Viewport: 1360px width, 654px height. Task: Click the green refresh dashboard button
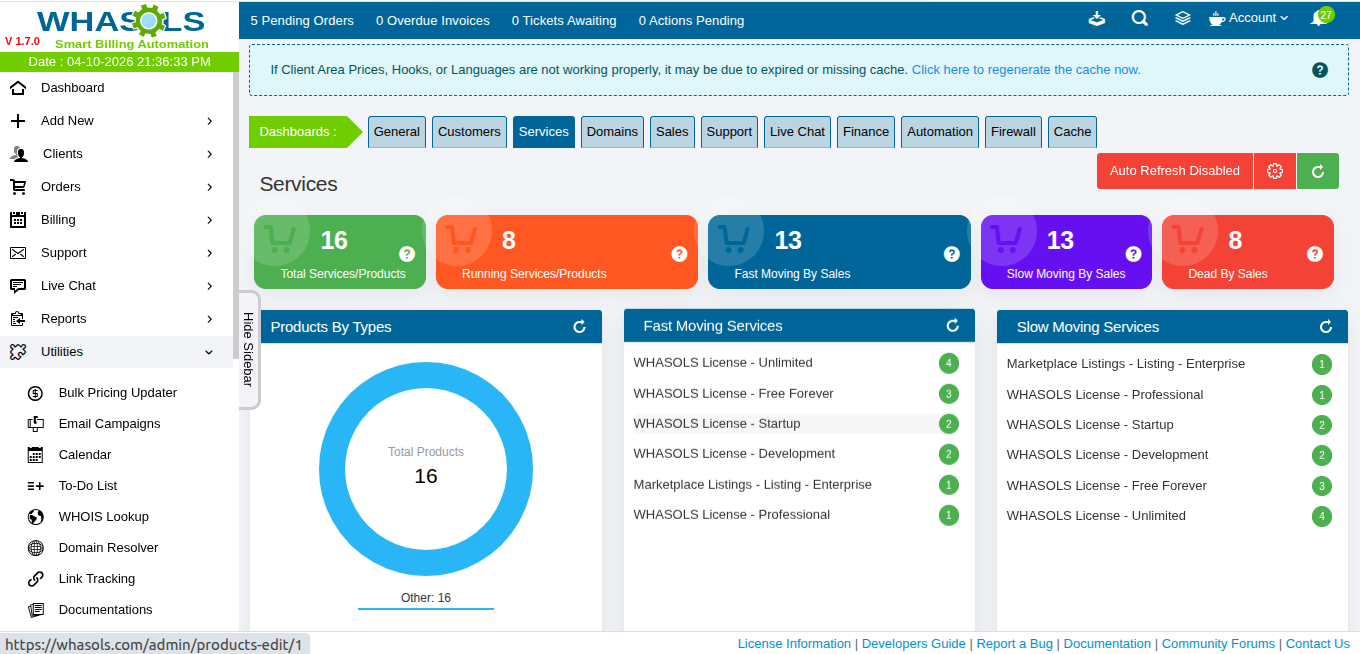(x=1317, y=171)
